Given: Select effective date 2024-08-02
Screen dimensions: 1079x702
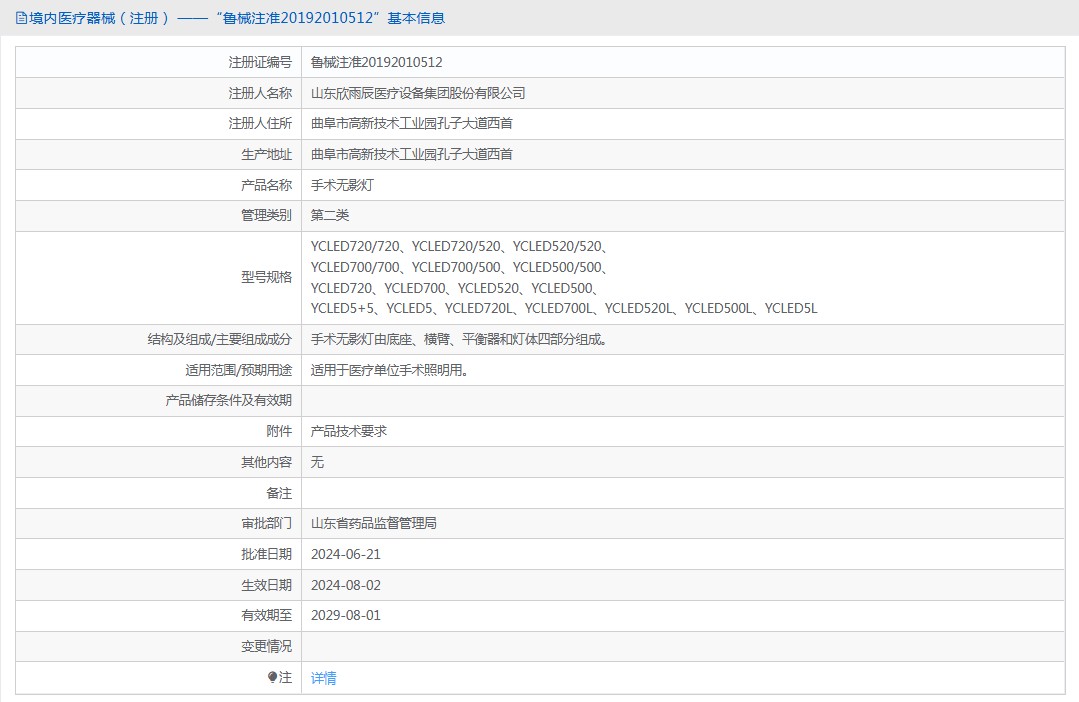Looking at the screenshot, I should [x=345, y=586].
